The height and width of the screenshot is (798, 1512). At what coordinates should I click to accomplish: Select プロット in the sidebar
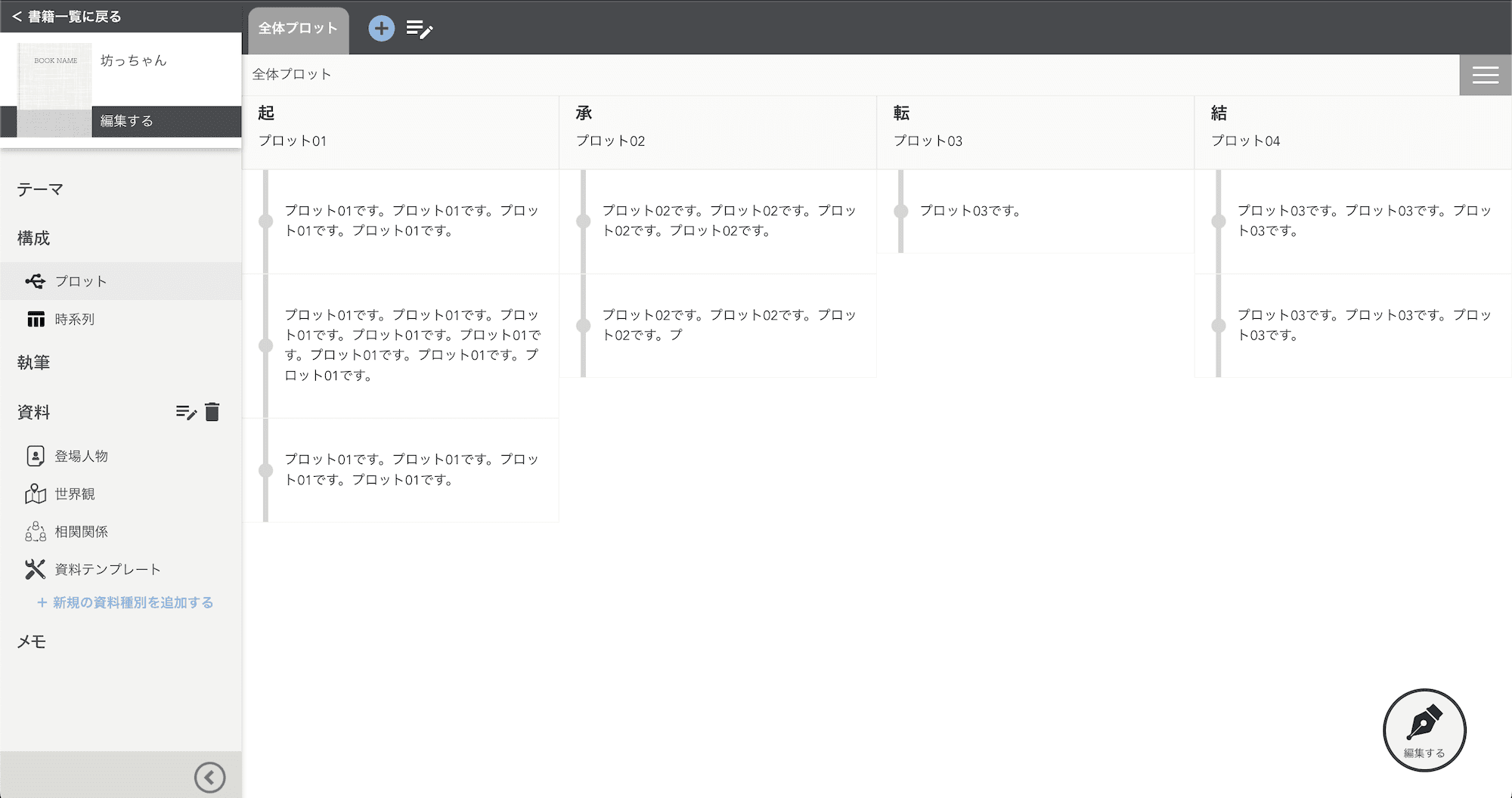click(x=121, y=281)
